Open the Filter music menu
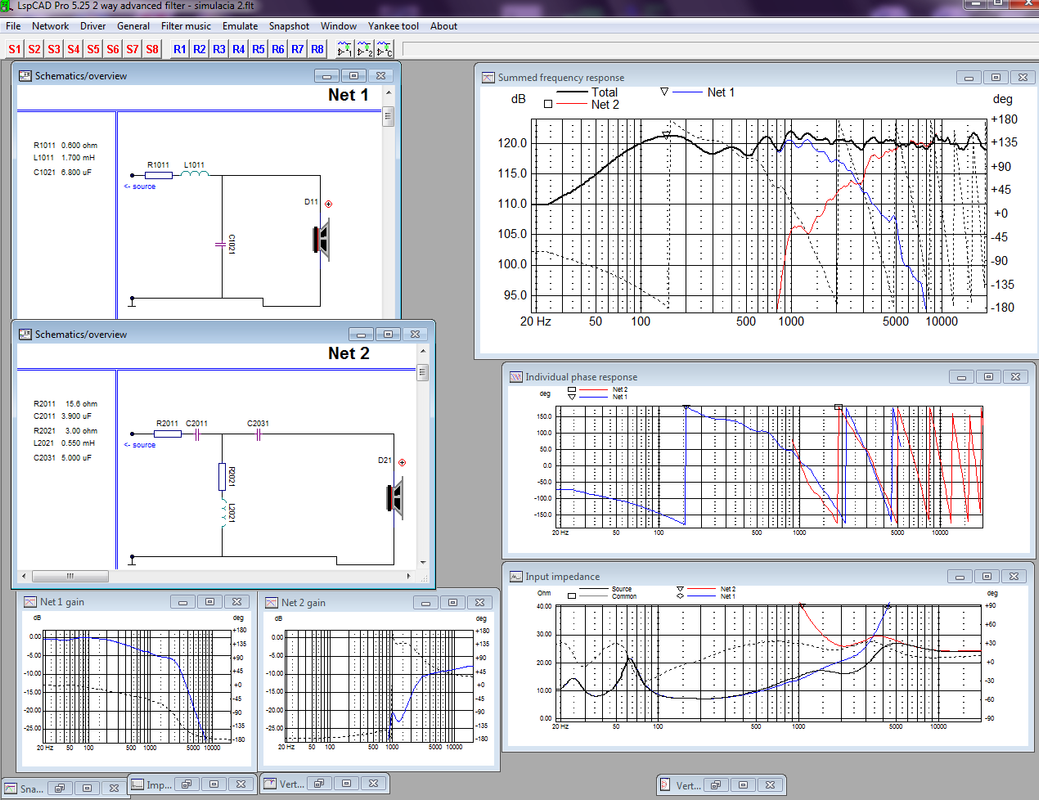 [186, 26]
